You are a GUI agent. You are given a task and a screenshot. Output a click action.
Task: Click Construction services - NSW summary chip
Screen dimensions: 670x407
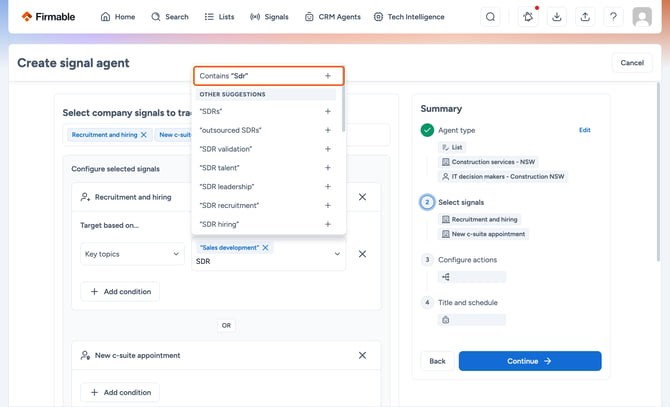tap(488, 162)
